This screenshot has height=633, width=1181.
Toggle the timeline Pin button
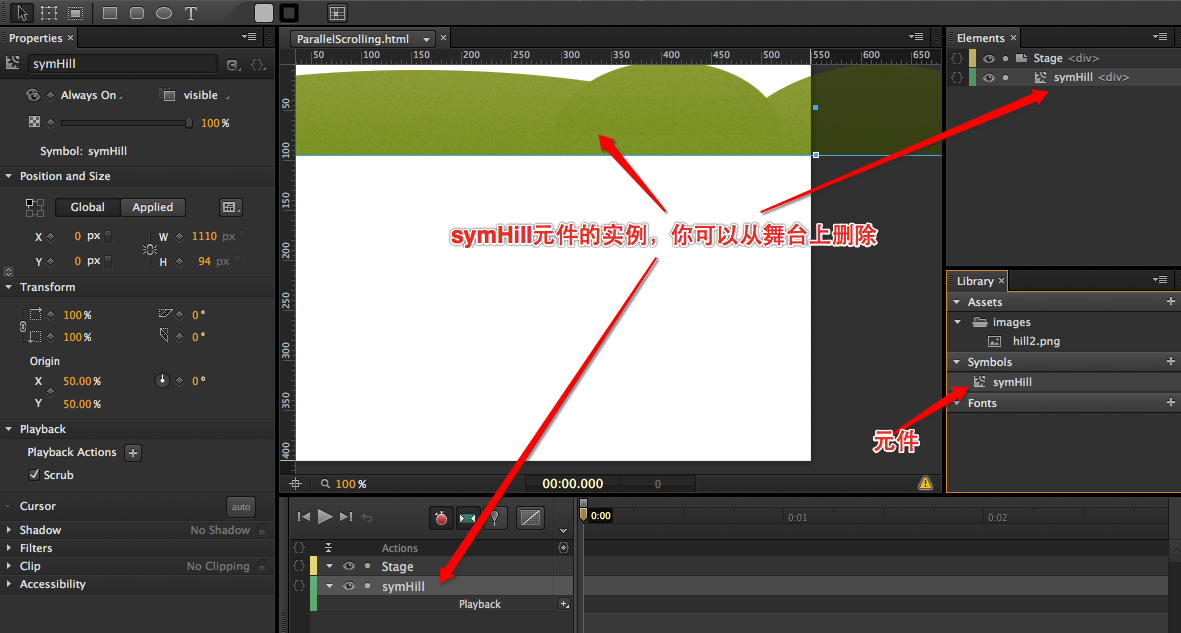pos(494,517)
